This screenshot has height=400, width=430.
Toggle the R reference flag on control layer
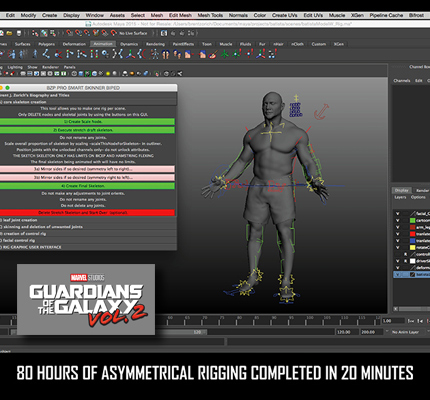click(x=405, y=254)
